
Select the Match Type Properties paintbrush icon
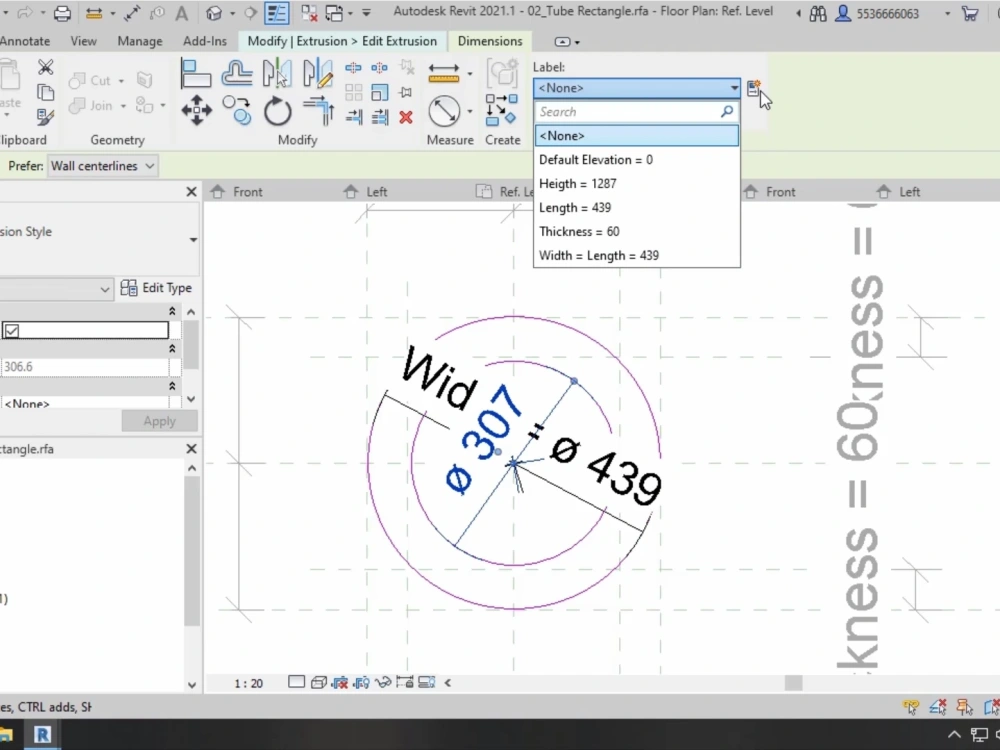coord(45,117)
